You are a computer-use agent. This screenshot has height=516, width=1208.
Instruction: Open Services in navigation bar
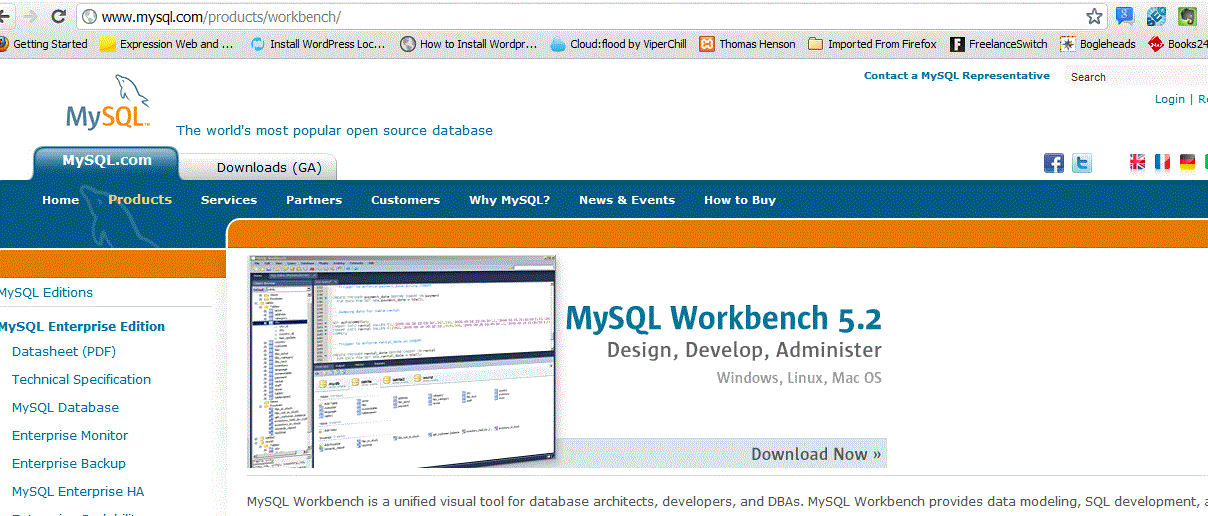point(229,200)
